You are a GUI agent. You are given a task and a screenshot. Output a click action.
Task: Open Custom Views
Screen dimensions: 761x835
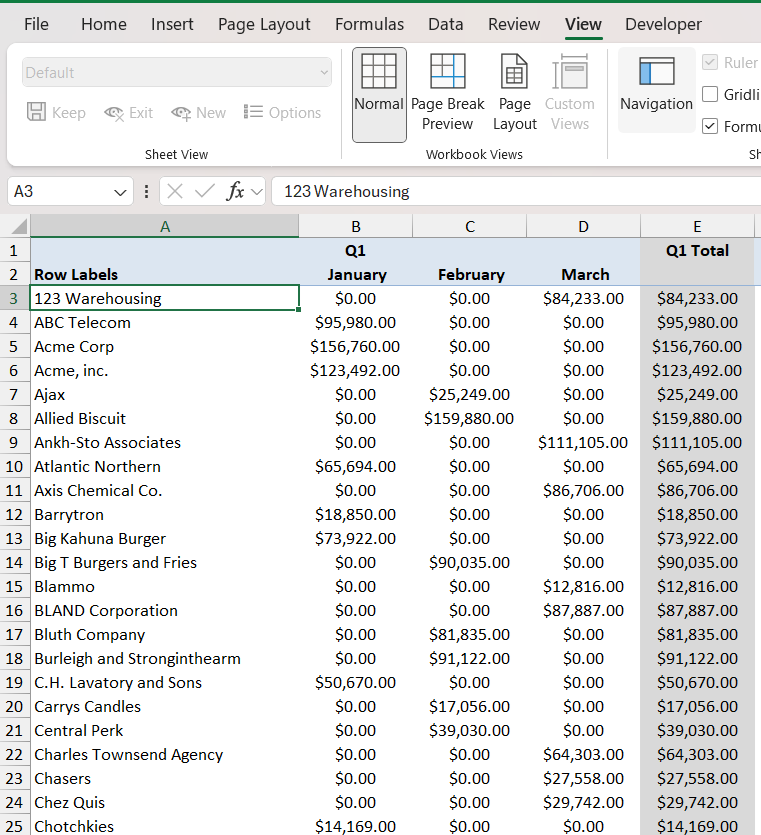(569, 92)
